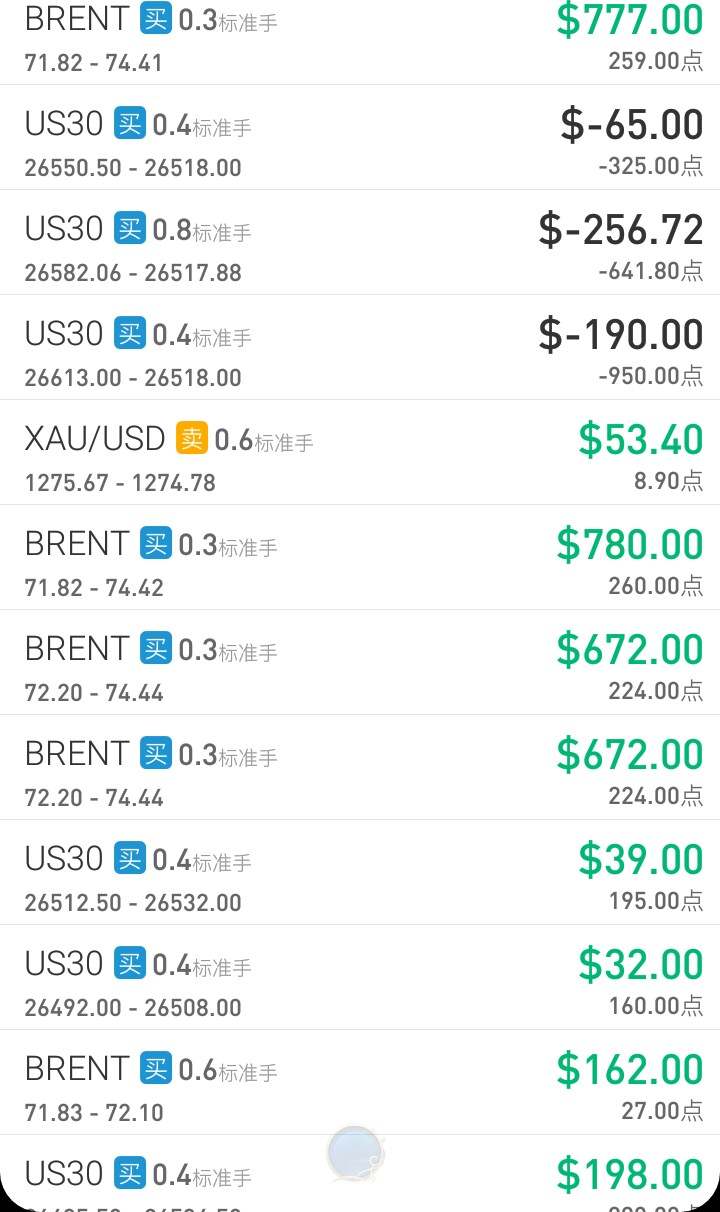Tap buy badge of US30 trade losing $-190.00
This screenshot has height=1212, width=720.
(x=130, y=333)
